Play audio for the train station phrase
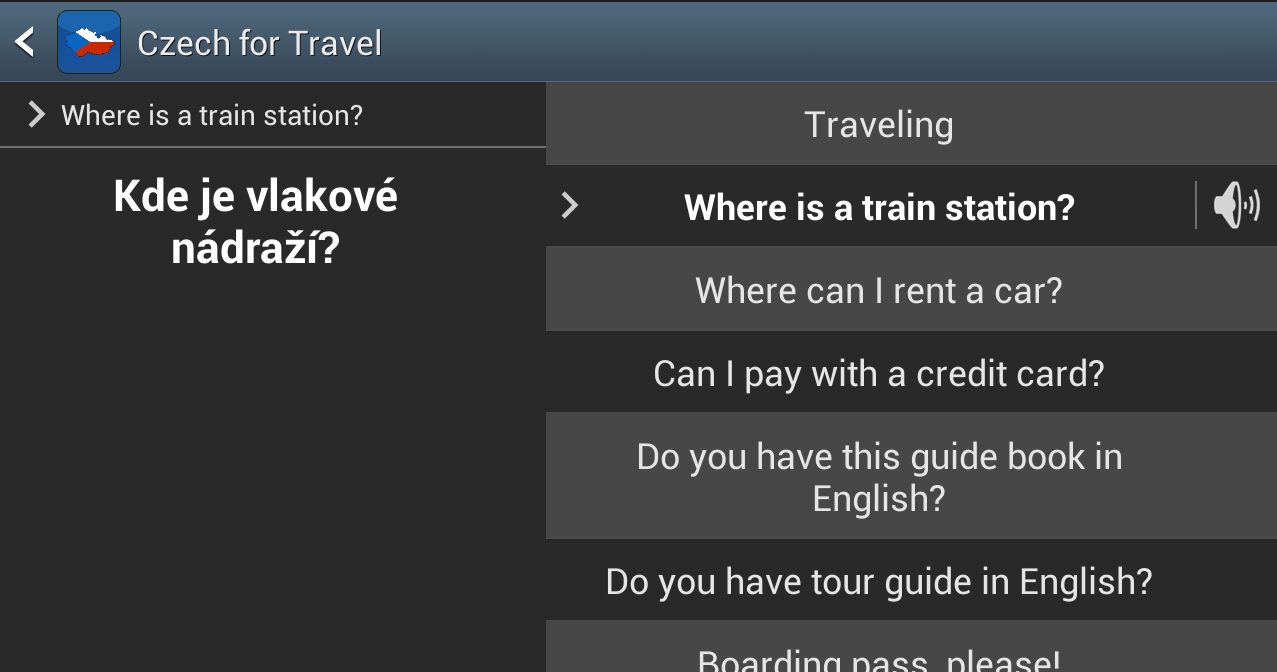The width and height of the screenshot is (1277, 672). click(1237, 206)
